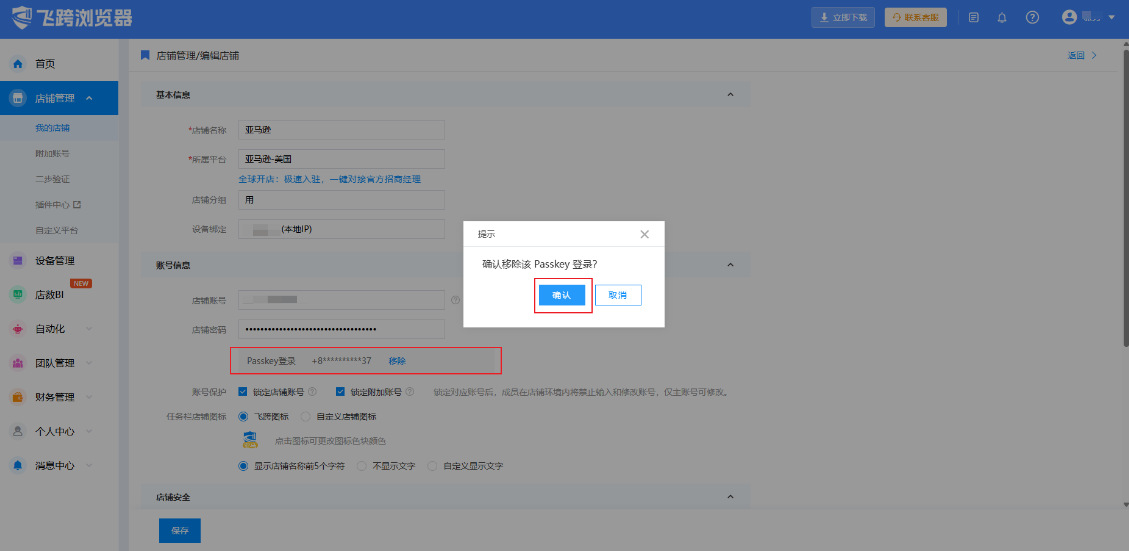Click the taskbar store icon preview
Screen dimensions: 1129x551
pos(251,439)
